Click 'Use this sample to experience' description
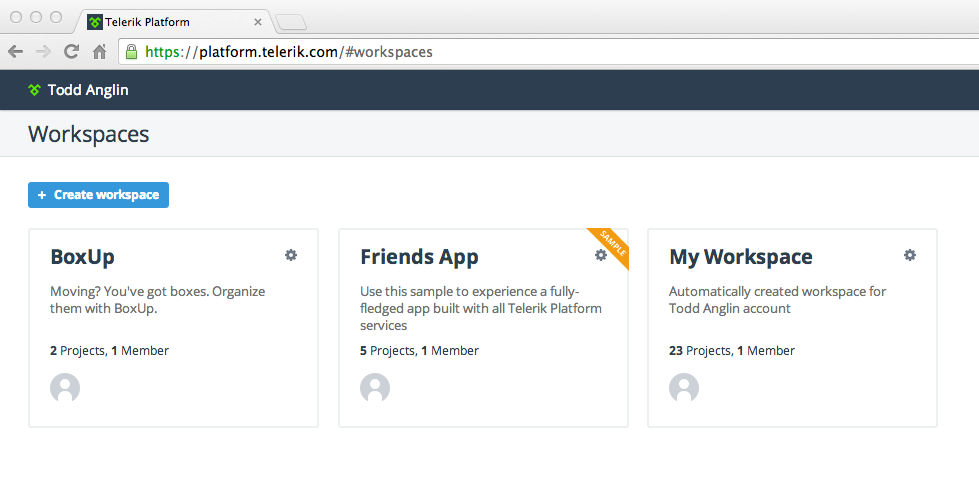The width and height of the screenshot is (979, 491). pos(481,308)
